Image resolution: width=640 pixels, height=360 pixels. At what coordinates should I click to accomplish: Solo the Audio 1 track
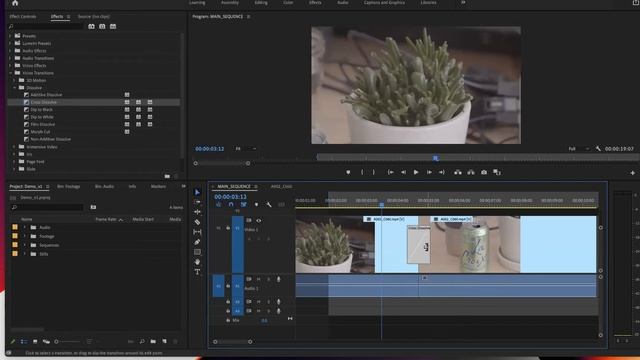pos(269,279)
